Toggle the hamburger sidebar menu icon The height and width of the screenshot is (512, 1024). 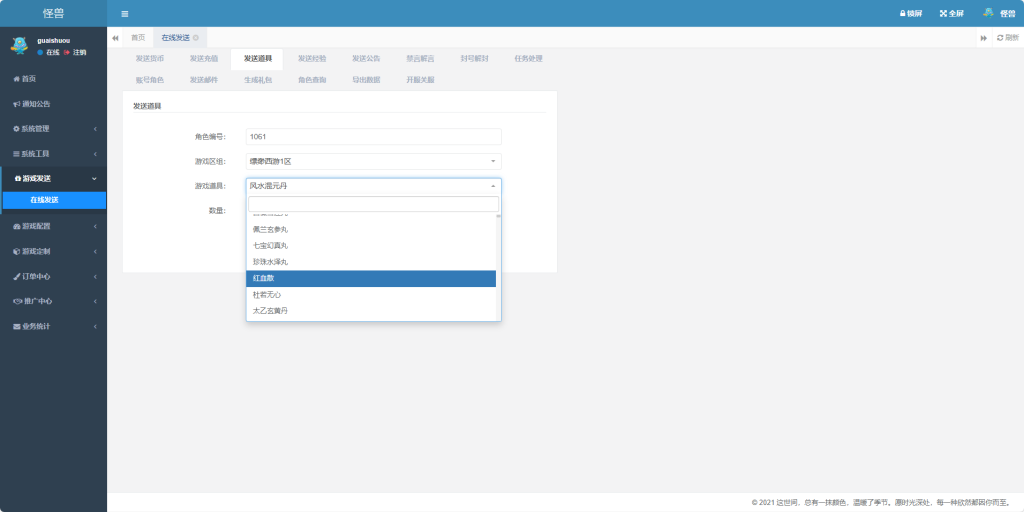125,14
